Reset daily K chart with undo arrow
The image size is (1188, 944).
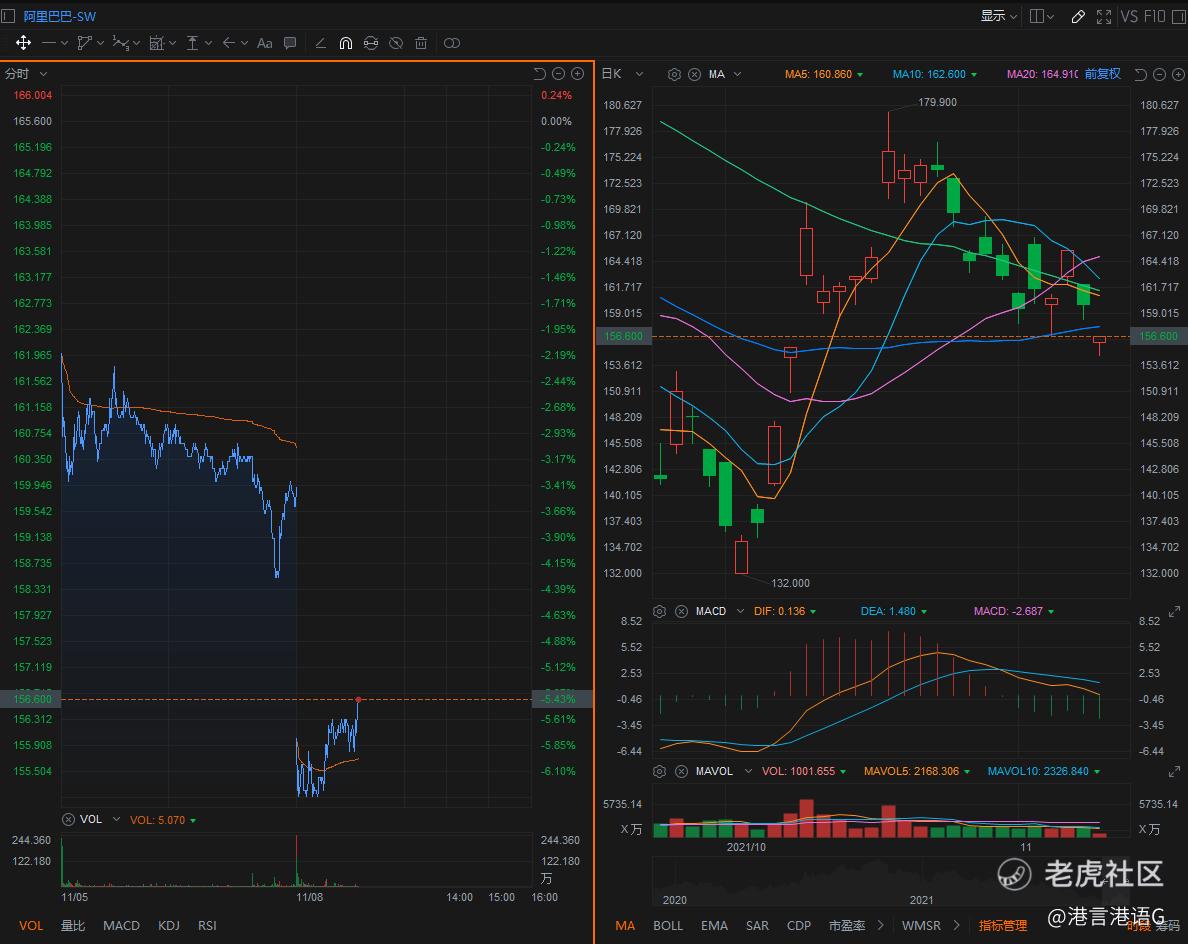tap(1140, 74)
